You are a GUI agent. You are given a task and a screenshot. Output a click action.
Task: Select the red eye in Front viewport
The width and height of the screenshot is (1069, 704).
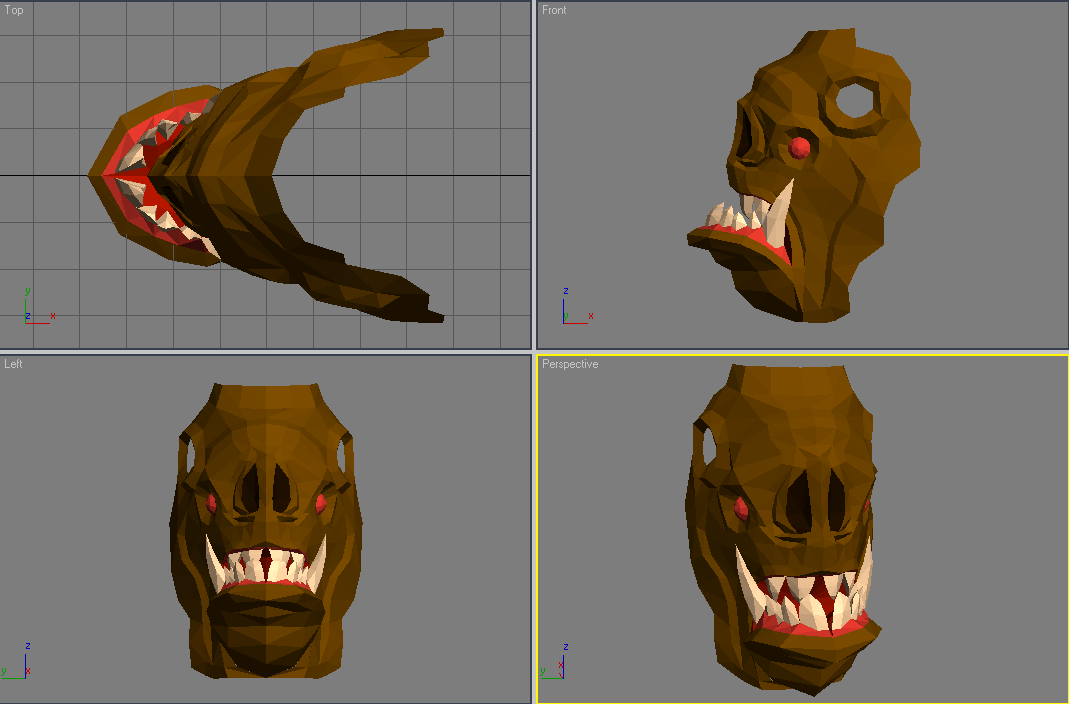pyautogui.click(x=799, y=147)
